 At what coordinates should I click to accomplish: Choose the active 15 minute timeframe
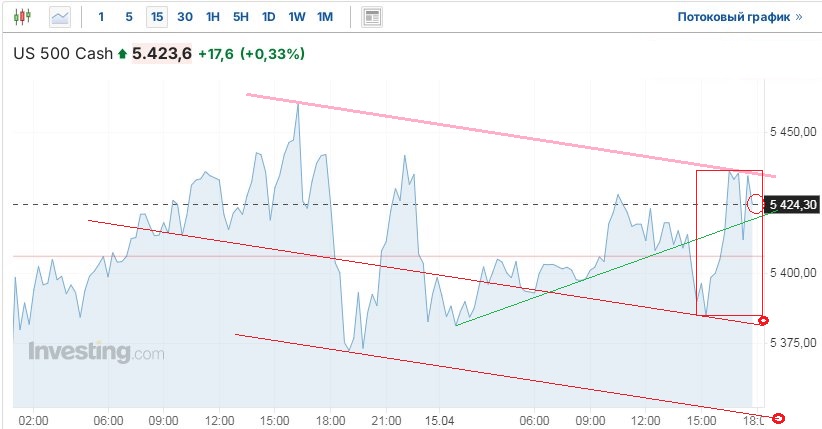coord(156,17)
